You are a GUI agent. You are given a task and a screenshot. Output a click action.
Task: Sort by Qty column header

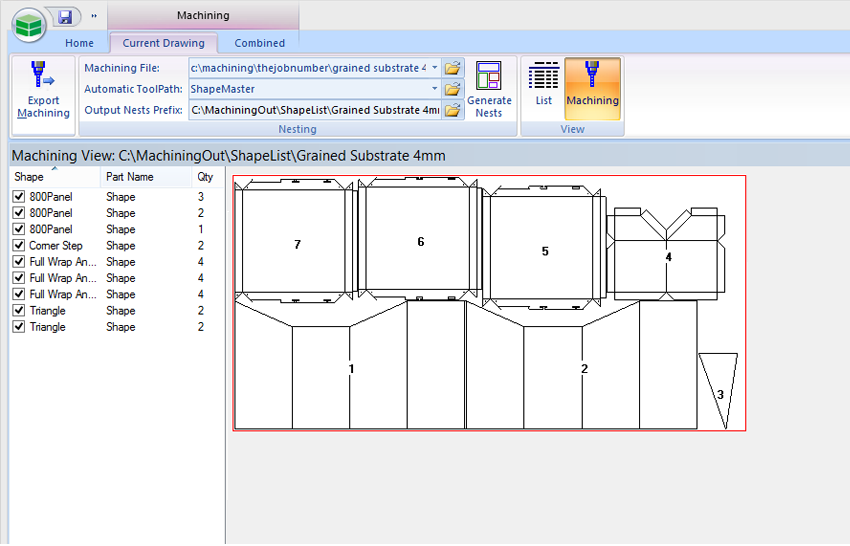[x=207, y=177]
